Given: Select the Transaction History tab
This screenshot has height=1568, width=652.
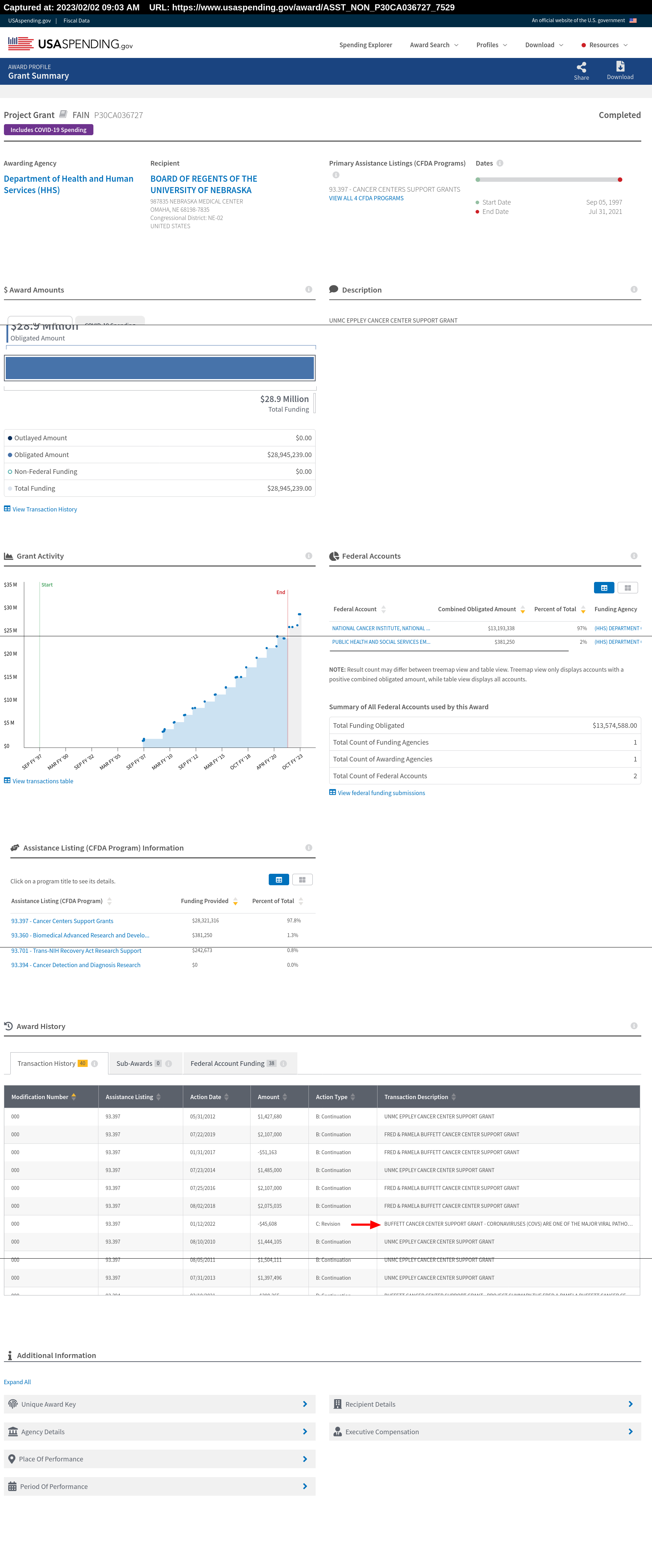Looking at the screenshot, I should coord(59,1063).
